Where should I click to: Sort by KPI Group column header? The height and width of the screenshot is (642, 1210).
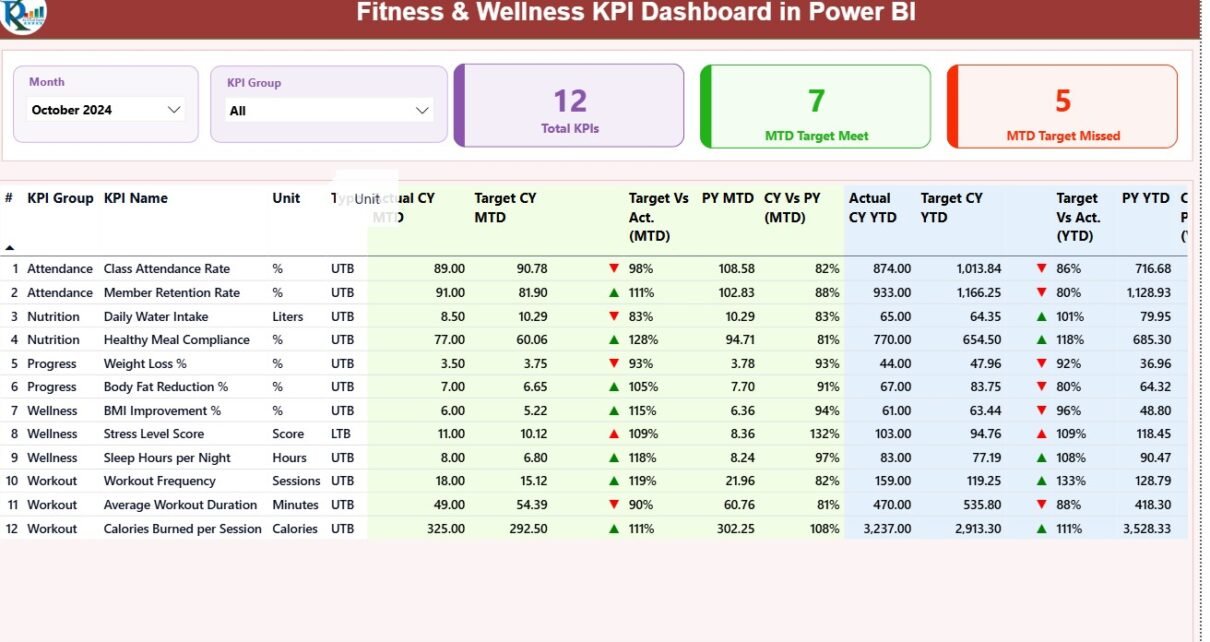(x=60, y=198)
